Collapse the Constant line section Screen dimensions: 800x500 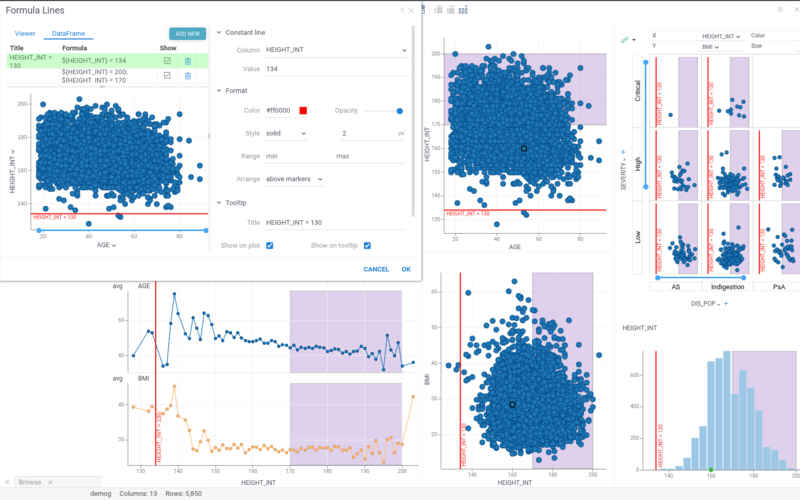219,33
